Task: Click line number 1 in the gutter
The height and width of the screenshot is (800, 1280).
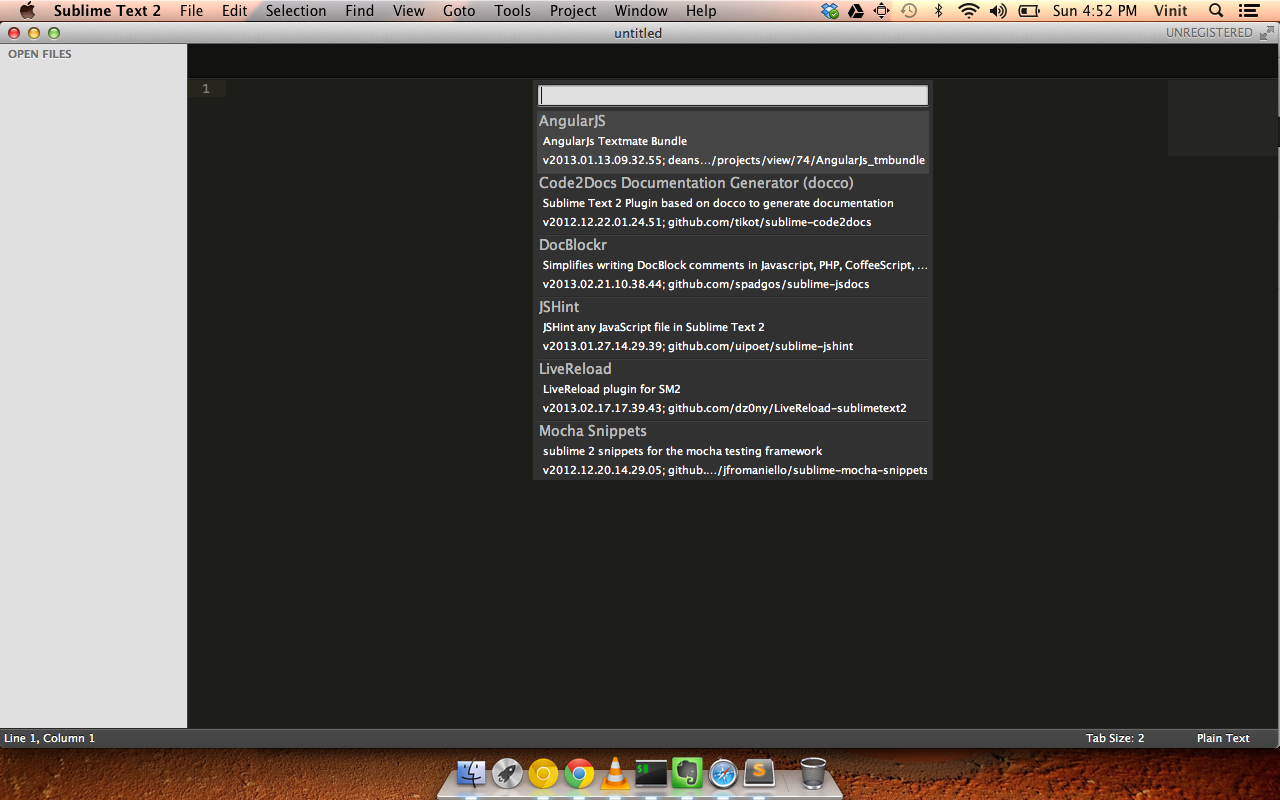Action: (206, 89)
